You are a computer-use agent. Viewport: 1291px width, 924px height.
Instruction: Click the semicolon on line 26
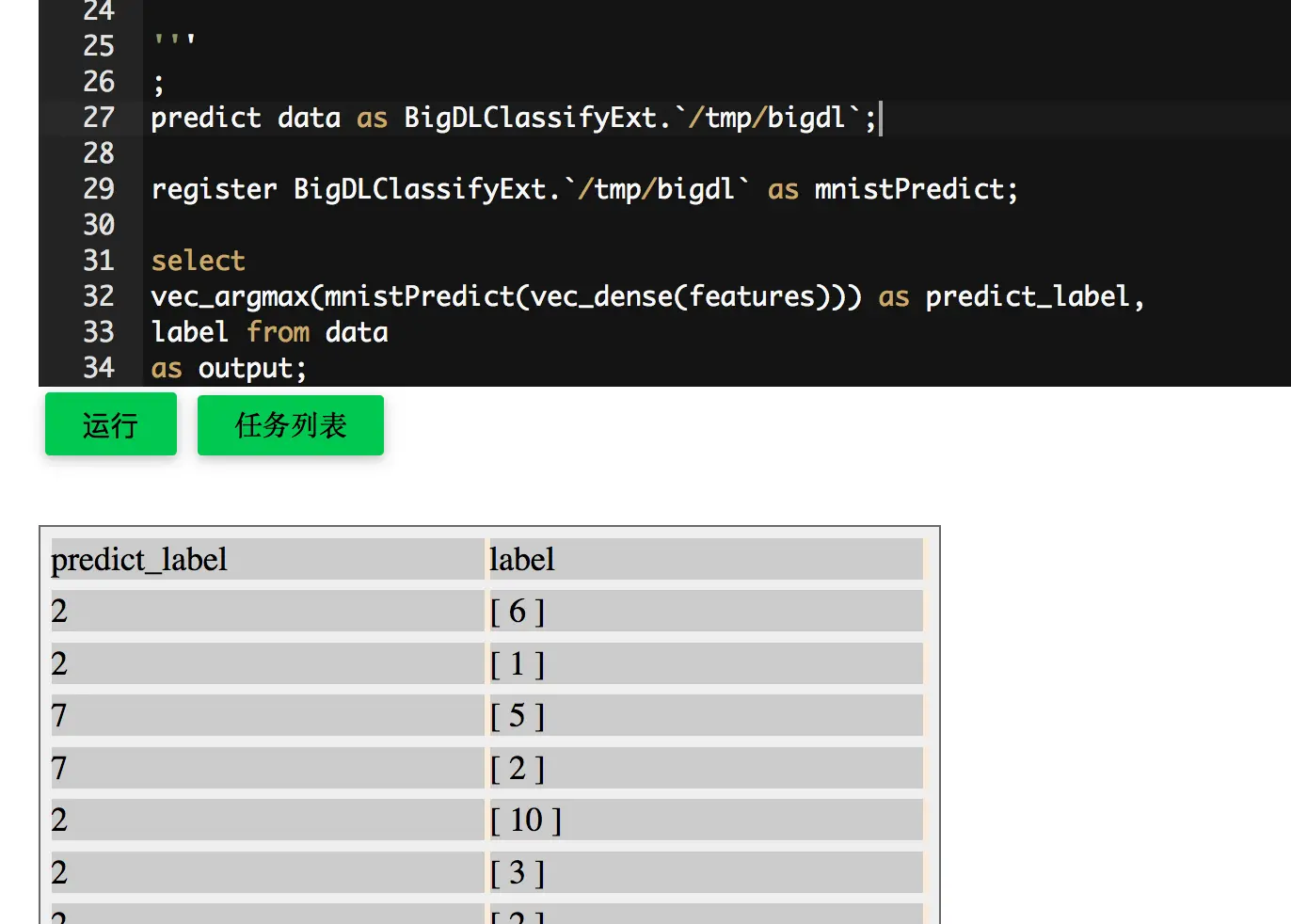pos(158,85)
